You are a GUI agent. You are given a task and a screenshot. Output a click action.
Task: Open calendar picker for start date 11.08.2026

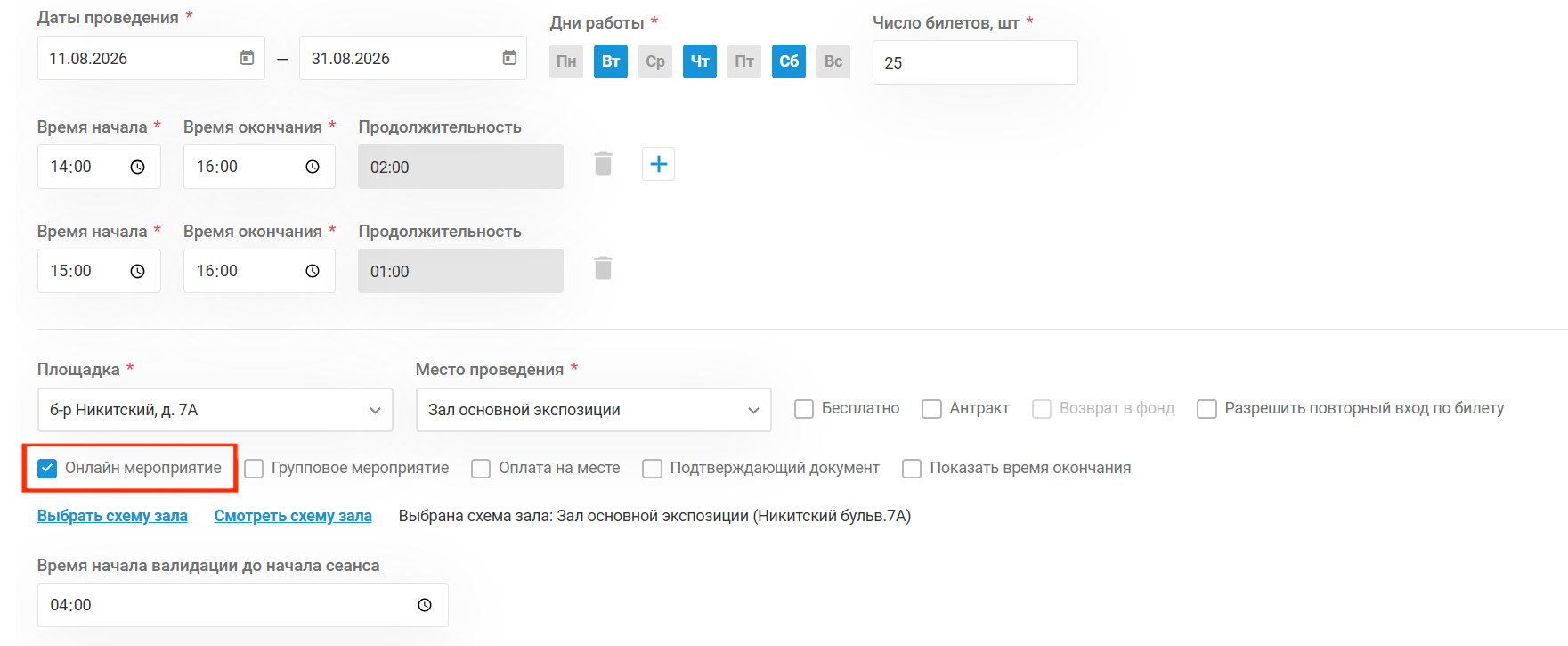(x=247, y=58)
